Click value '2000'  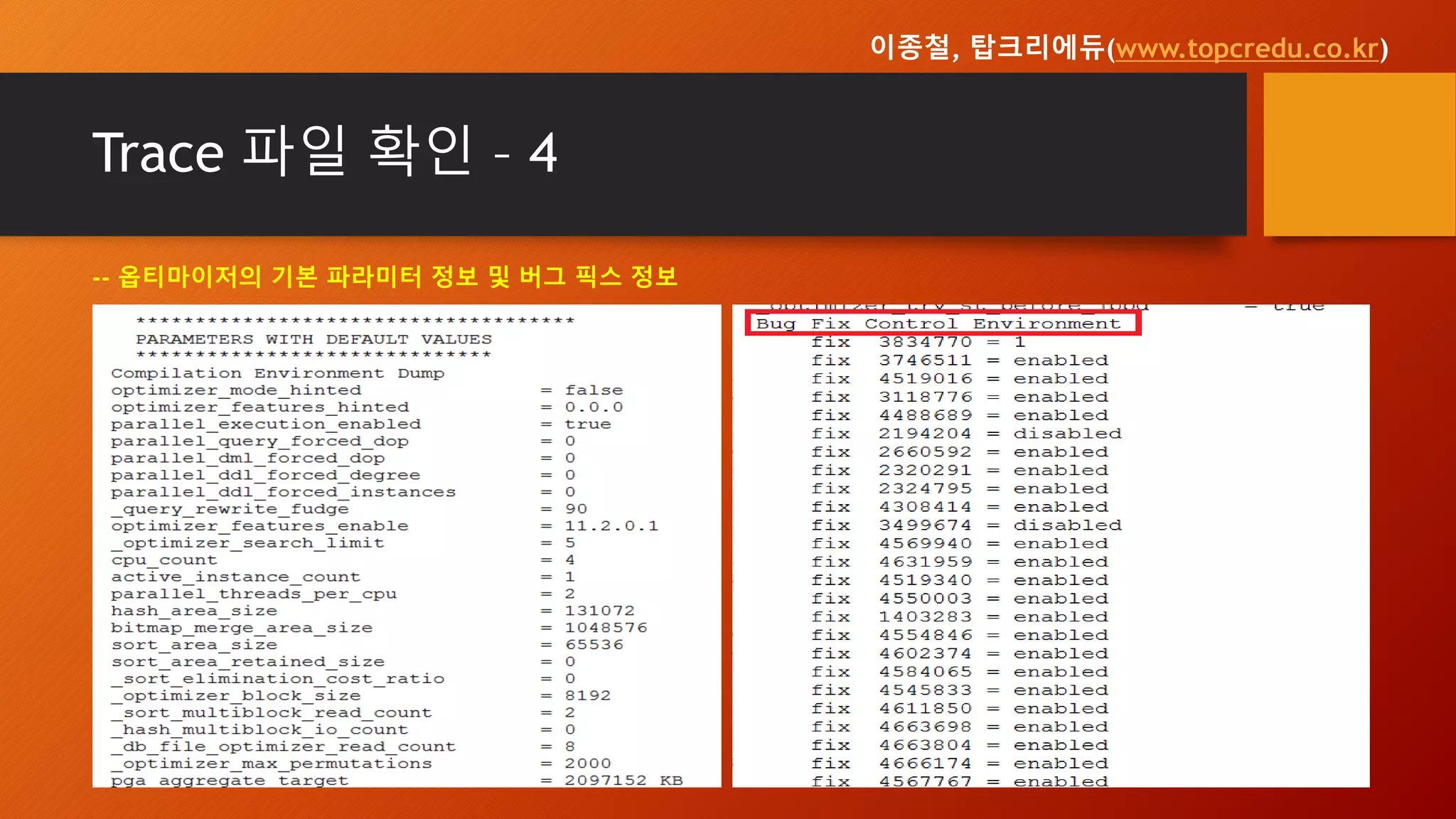[588, 764]
